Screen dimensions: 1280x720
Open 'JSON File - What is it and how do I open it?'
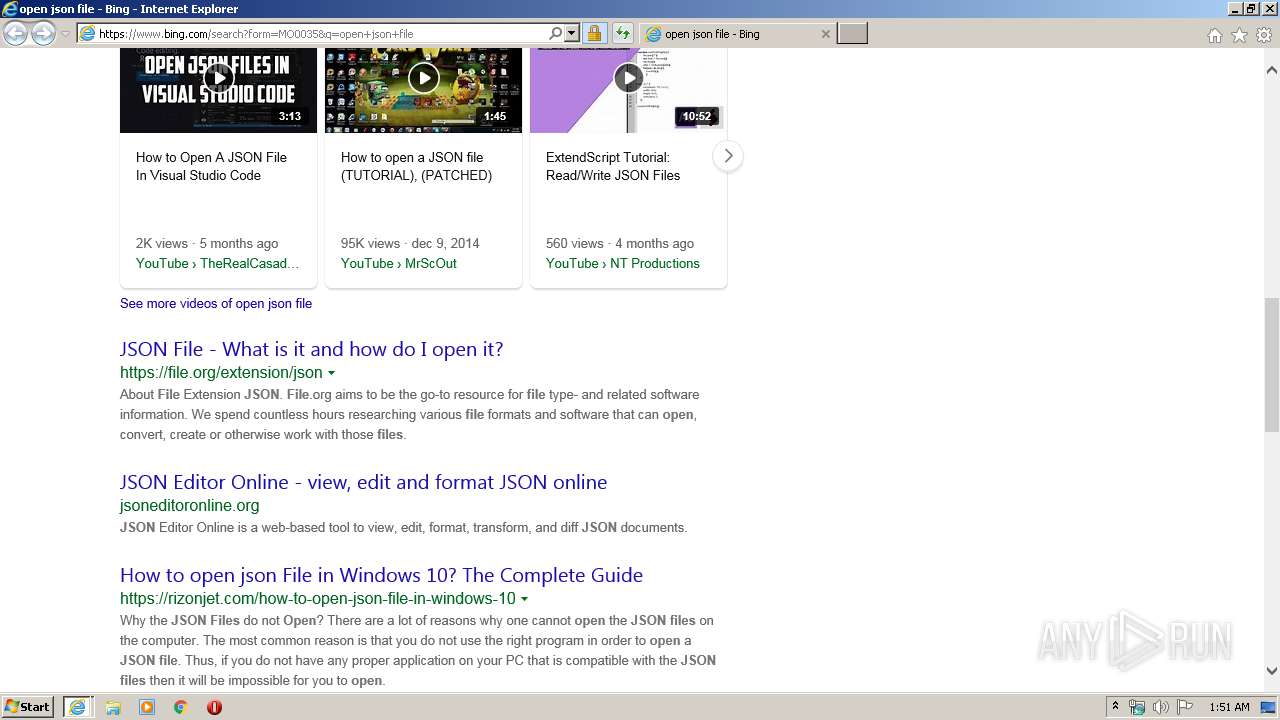[312, 349]
